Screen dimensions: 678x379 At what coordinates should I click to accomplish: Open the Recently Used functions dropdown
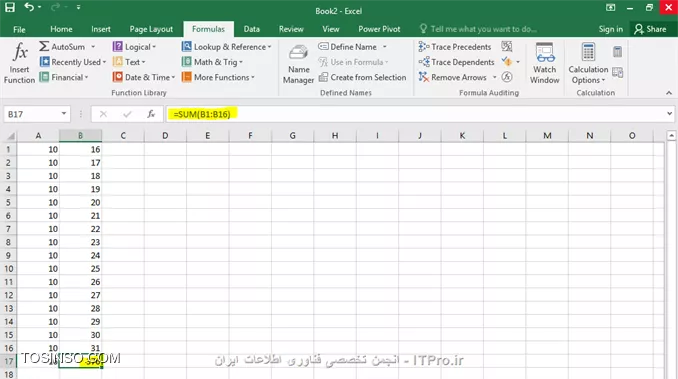click(x=72, y=62)
